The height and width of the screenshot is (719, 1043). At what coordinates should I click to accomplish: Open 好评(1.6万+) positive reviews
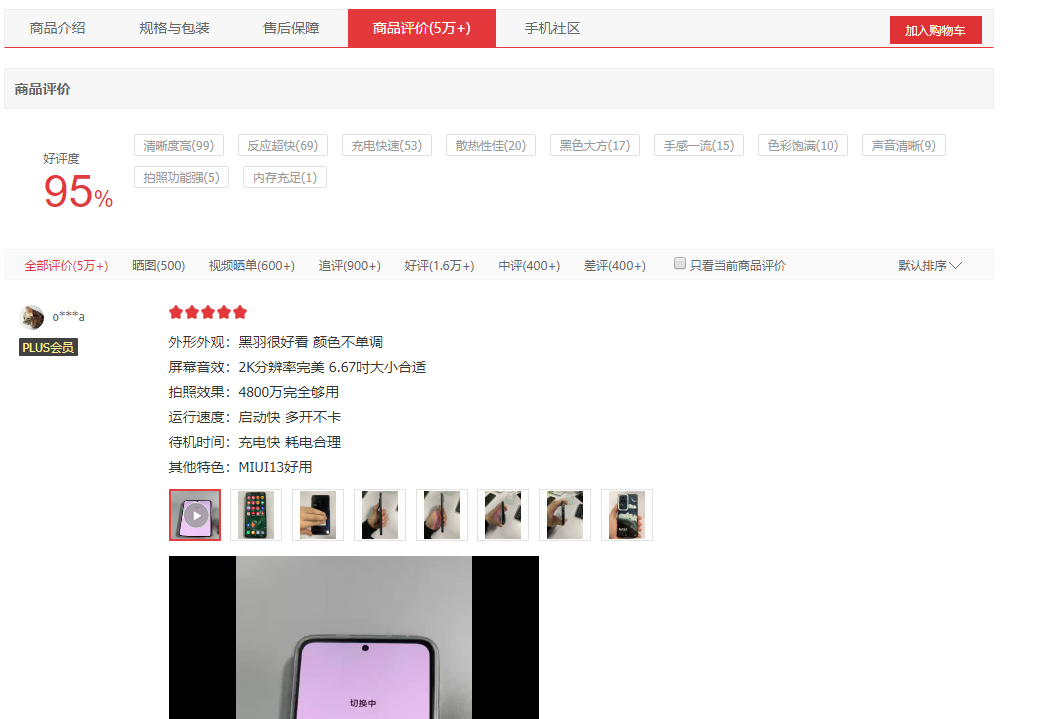(439, 265)
